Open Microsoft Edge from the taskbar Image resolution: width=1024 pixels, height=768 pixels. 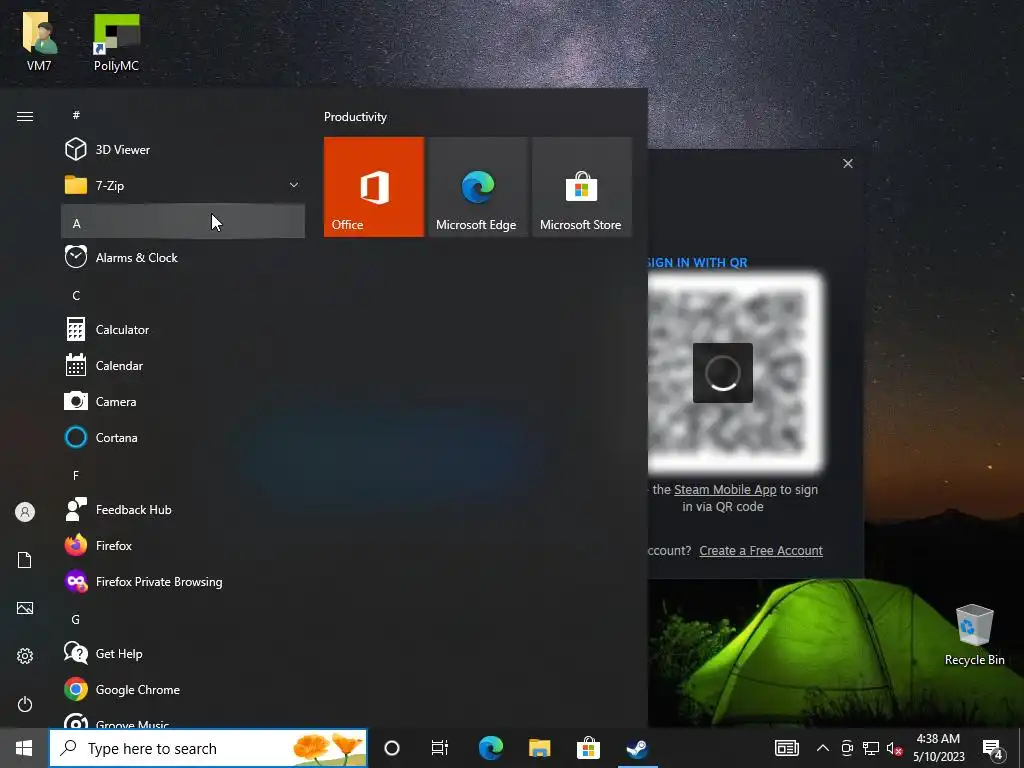(491, 748)
